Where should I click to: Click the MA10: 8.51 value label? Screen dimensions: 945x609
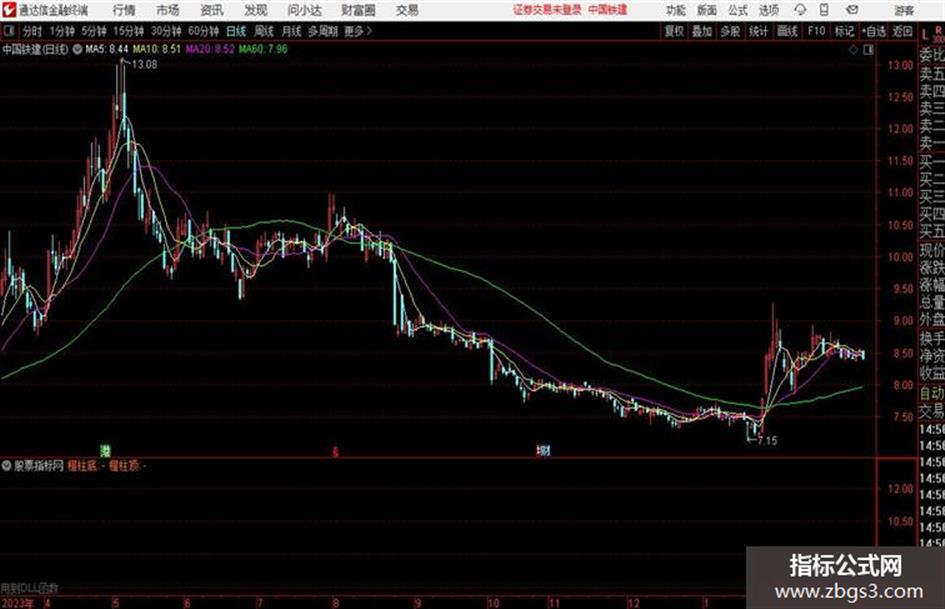(157, 49)
